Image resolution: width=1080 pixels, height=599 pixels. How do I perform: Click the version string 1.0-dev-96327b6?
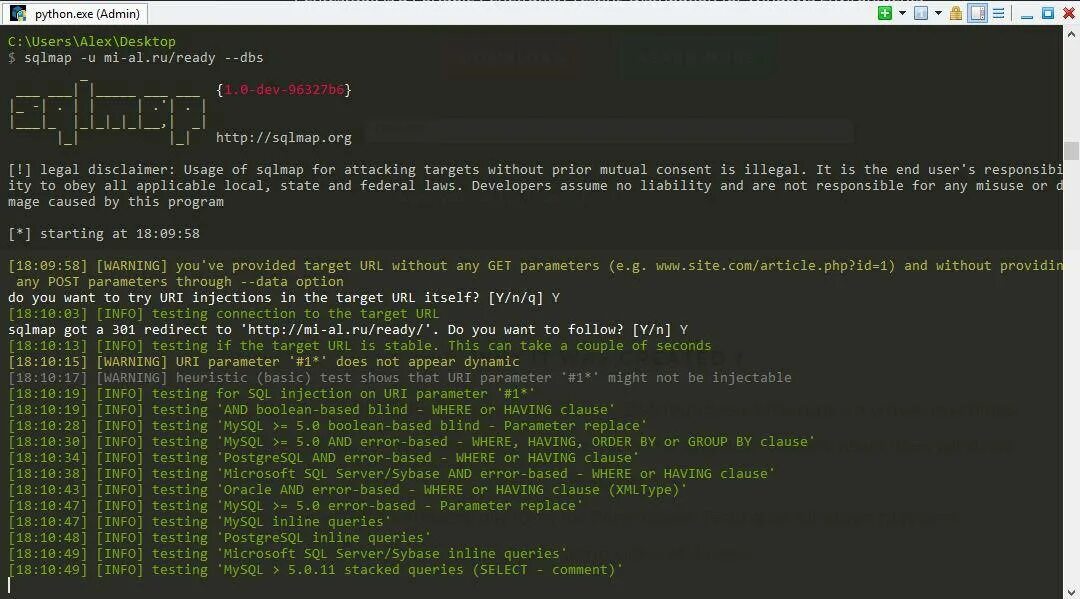point(284,90)
